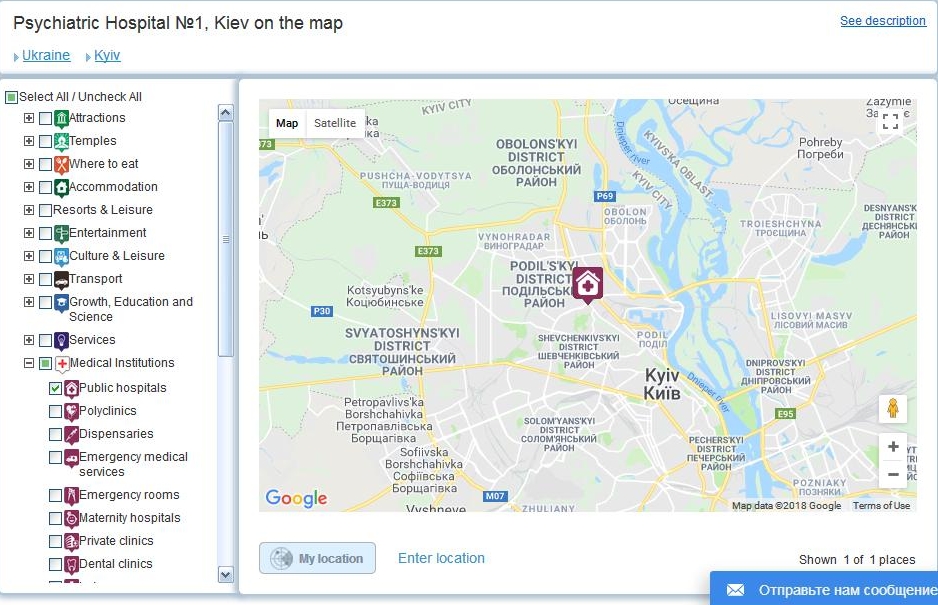The width and height of the screenshot is (938, 605).
Task: Click Enter location input
Action: click(x=440, y=559)
